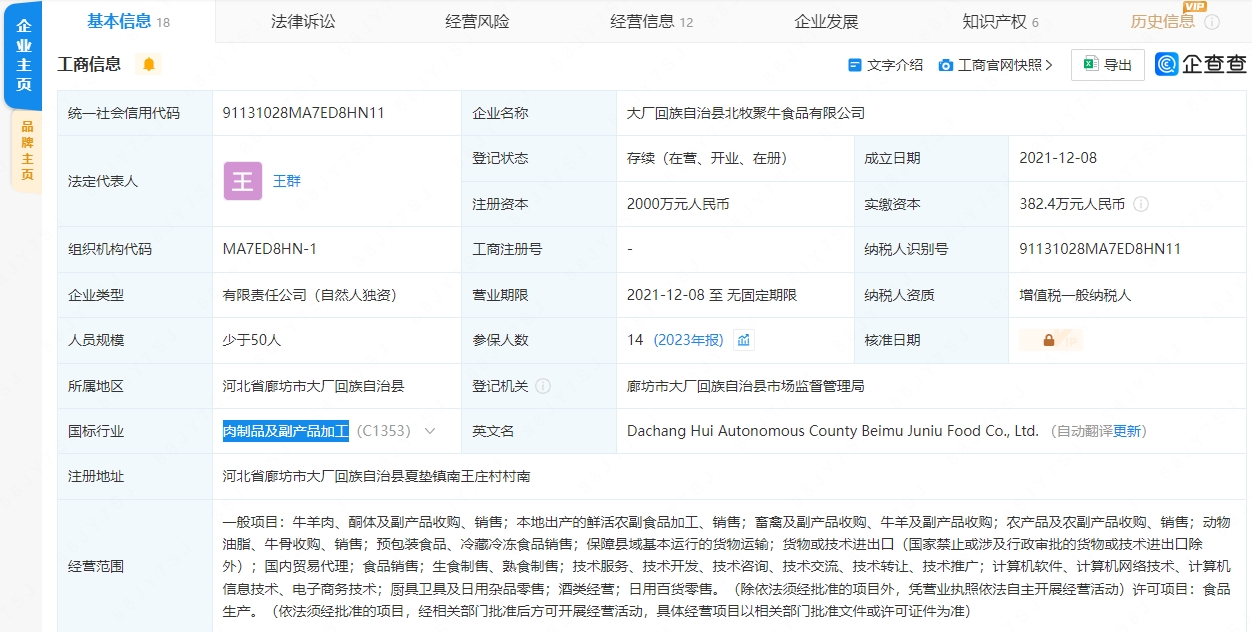Click credit code 91131028MA7ED8HN11 under 统一社会信用代码
The image size is (1252, 632).
coord(304,113)
